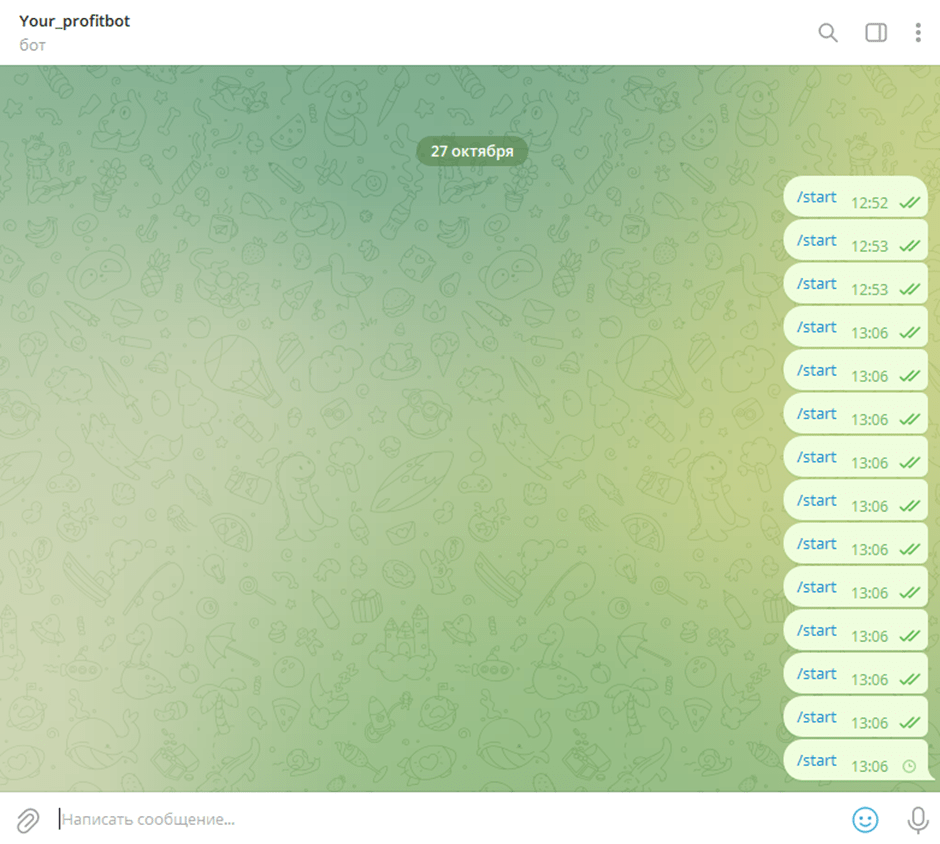Click the clock pending-status icon on last message
940x844 pixels.
909,766
